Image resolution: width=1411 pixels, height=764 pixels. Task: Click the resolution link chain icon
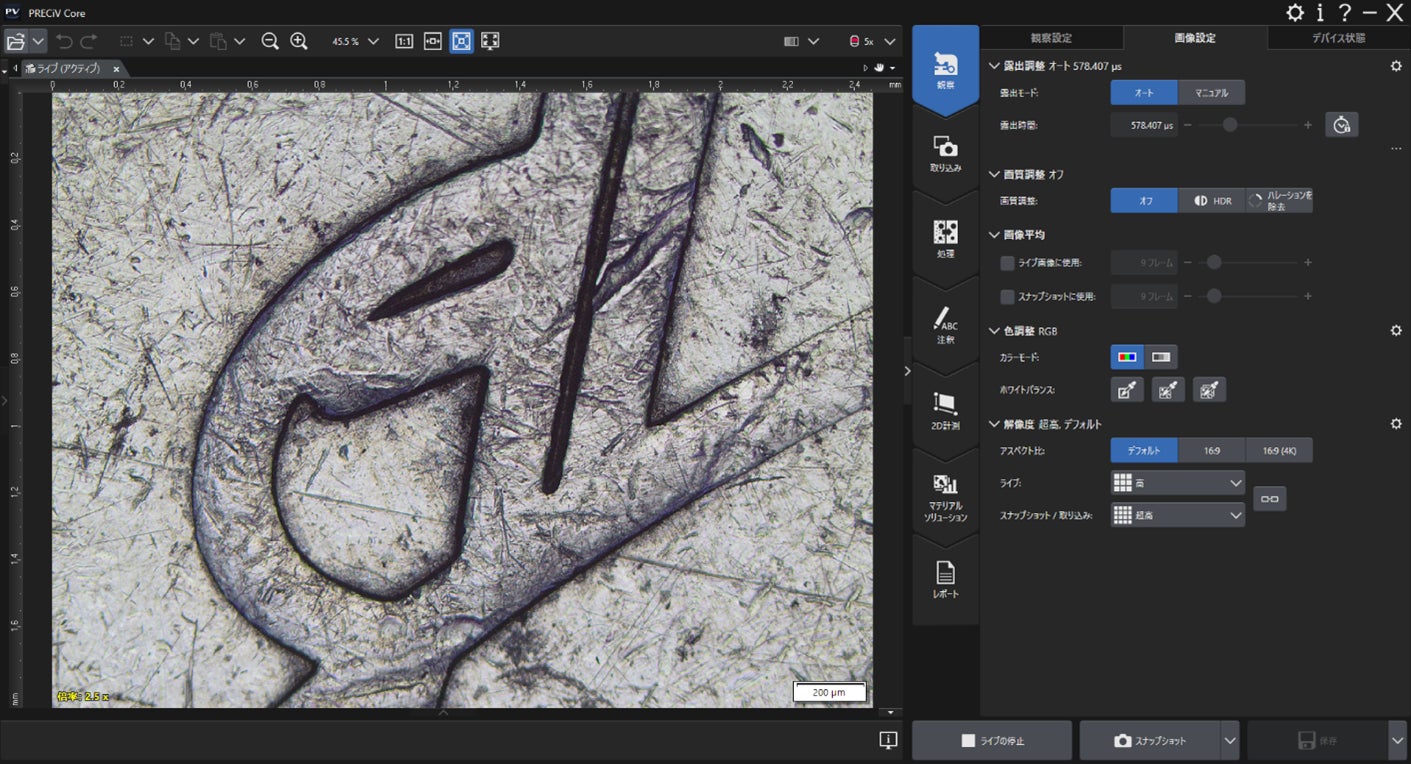tap(1269, 498)
